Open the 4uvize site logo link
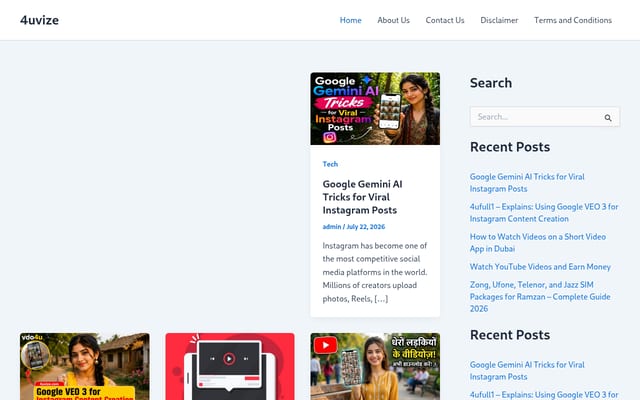 [x=40, y=20]
